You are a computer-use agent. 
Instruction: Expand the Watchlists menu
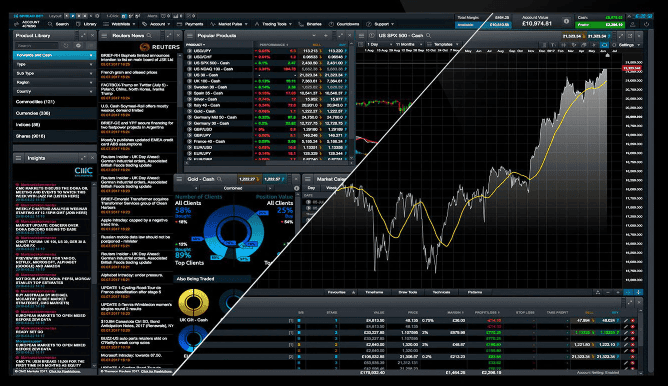[119, 24]
